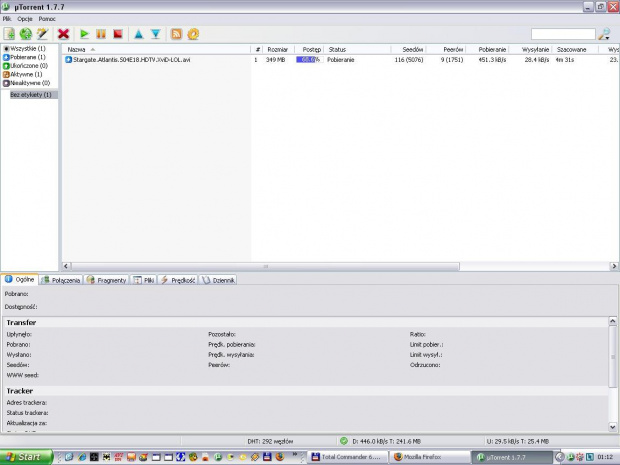Stop the torrent with the red stop icon

click(117, 34)
